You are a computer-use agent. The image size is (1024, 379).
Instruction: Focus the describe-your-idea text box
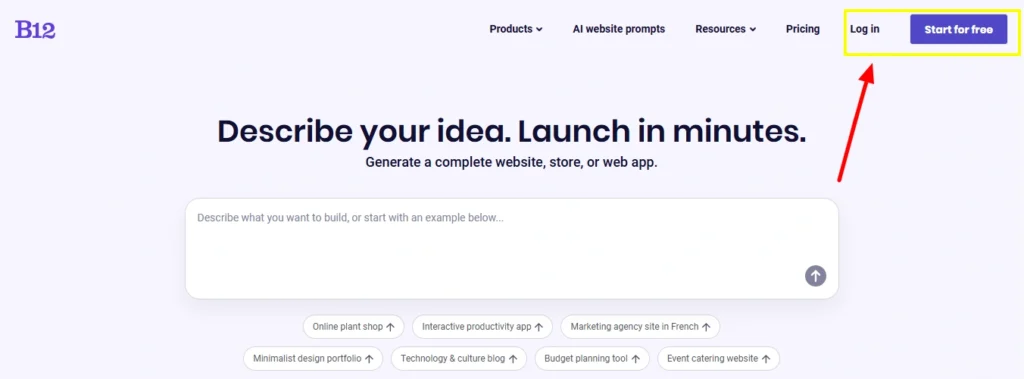[512, 249]
